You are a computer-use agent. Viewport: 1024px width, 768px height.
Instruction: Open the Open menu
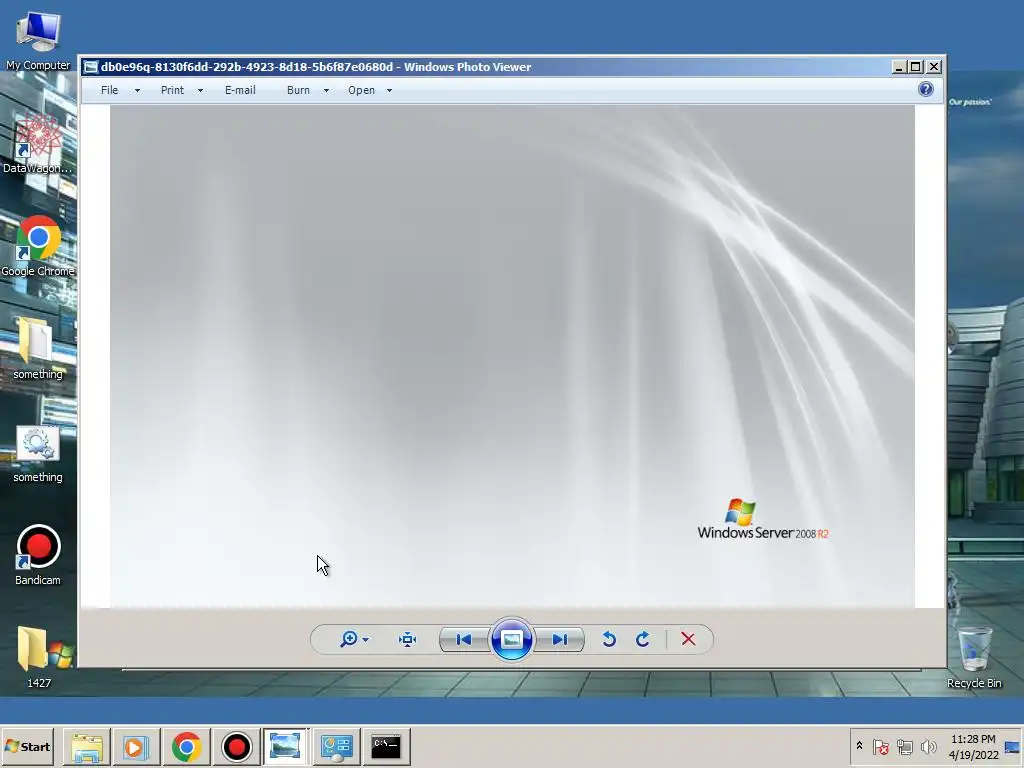tap(361, 90)
